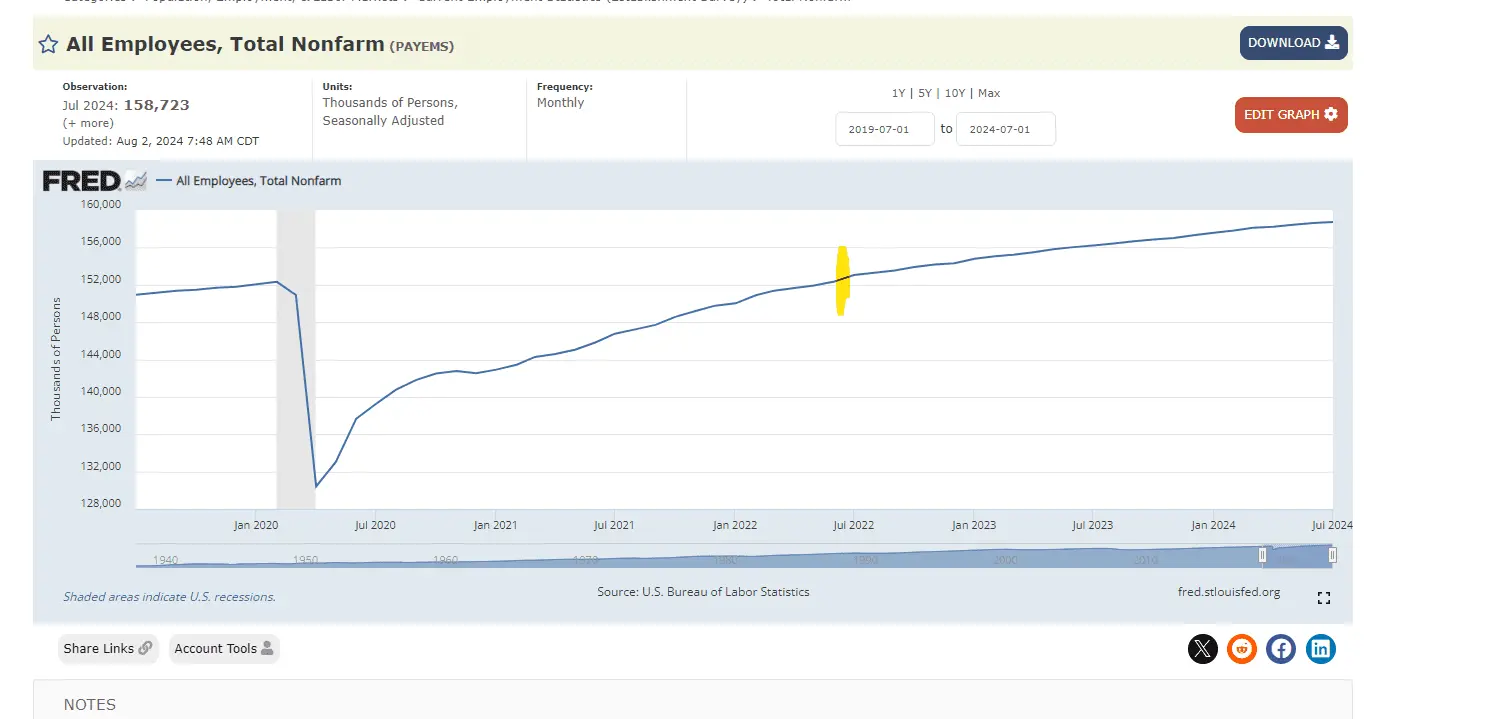1512x719 pixels.
Task: Share the graph on Facebook
Action: [1281, 649]
